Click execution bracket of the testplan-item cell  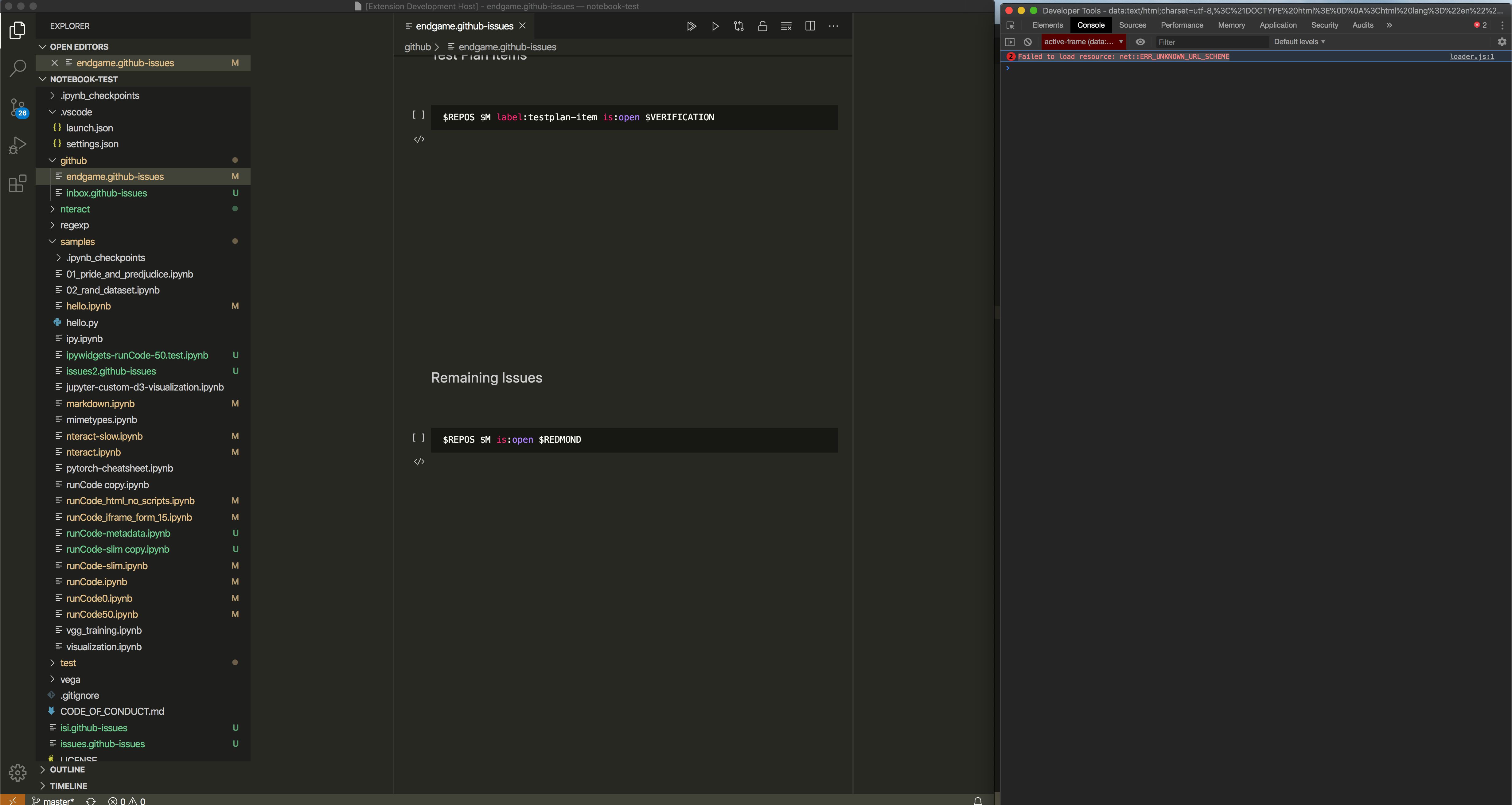point(419,115)
